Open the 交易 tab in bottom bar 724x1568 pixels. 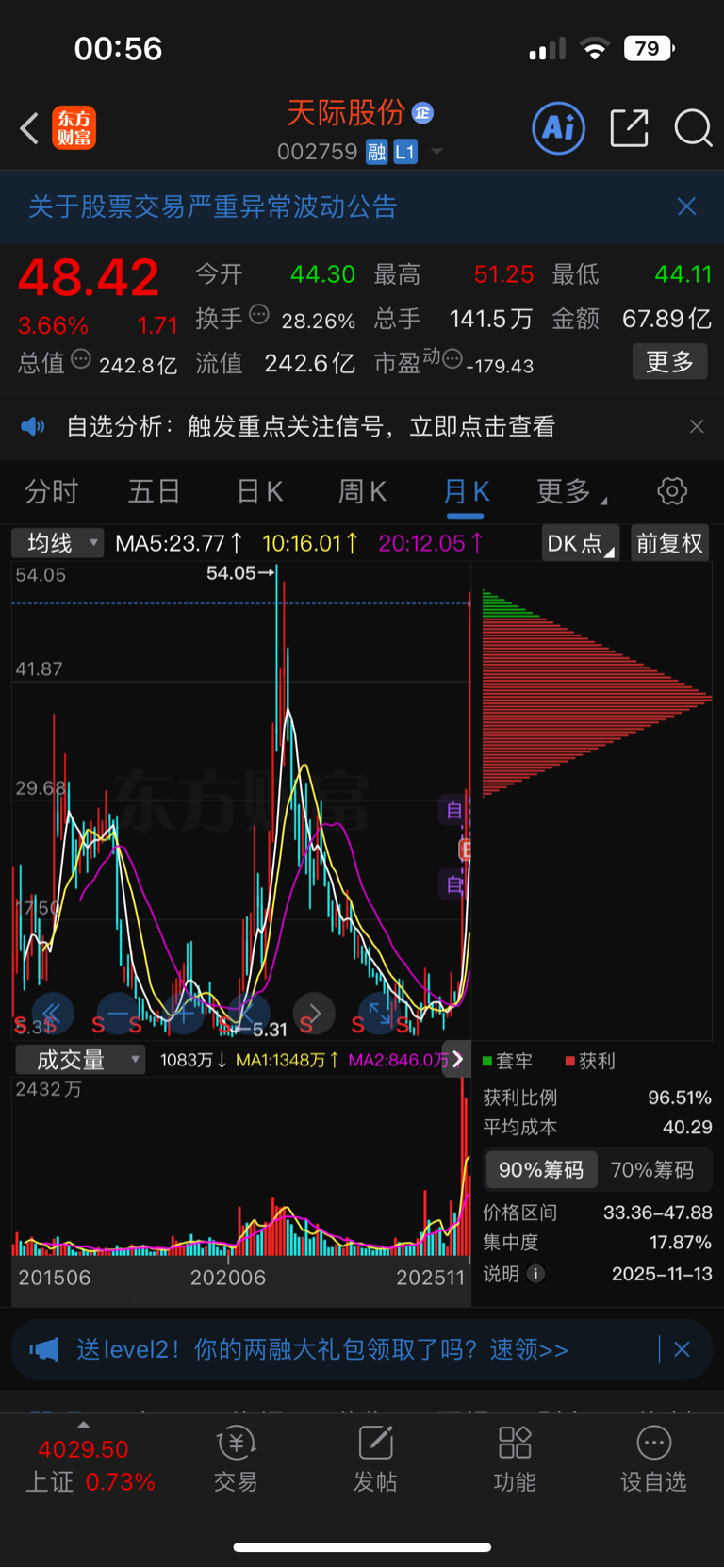pyautogui.click(x=236, y=1460)
